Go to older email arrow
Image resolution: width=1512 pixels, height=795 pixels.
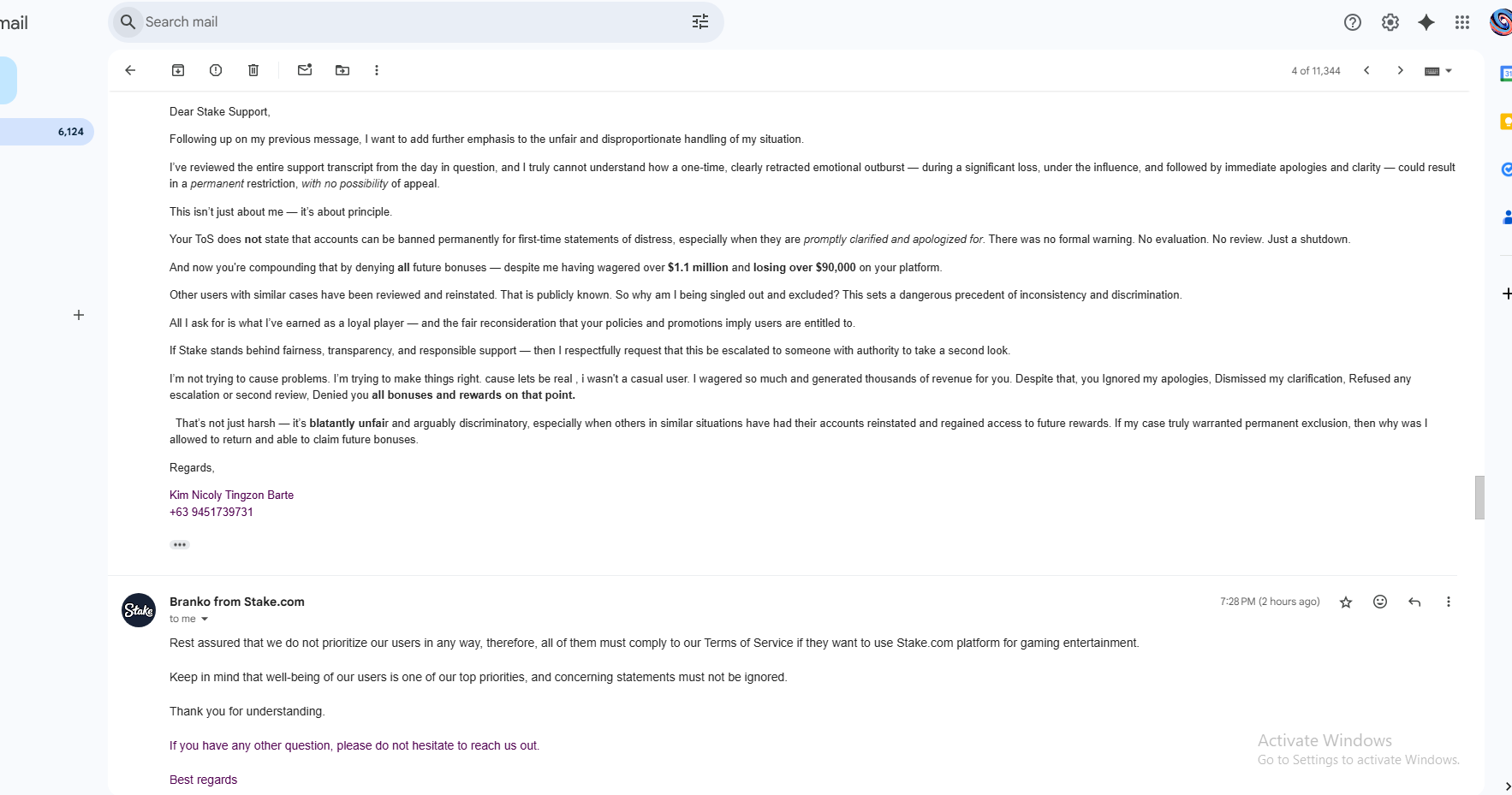pos(1401,70)
